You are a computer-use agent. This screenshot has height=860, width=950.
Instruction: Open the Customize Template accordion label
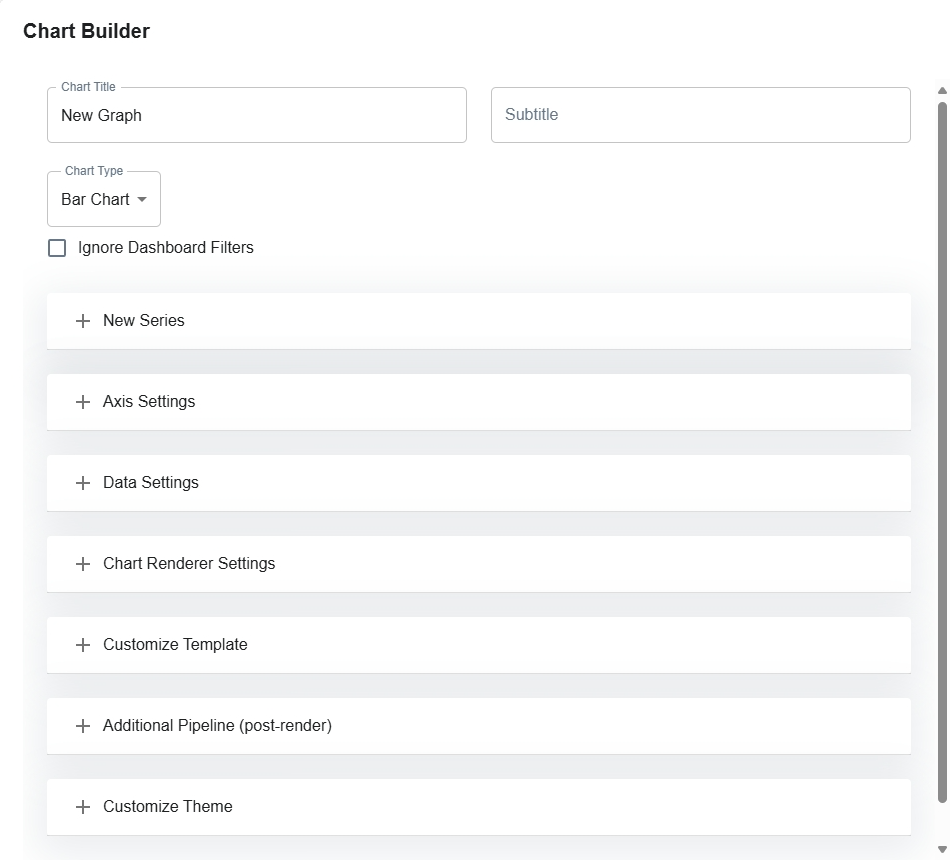point(175,645)
